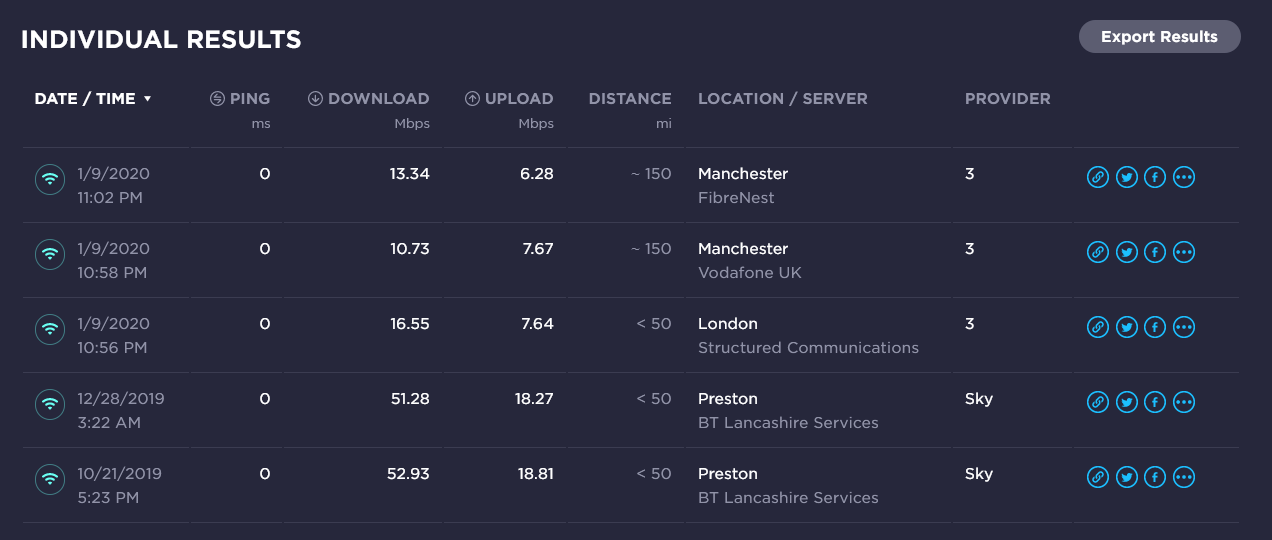Open more options for the Vodafone UK result
Screen dimensions: 1272x540
[1184, 253]
